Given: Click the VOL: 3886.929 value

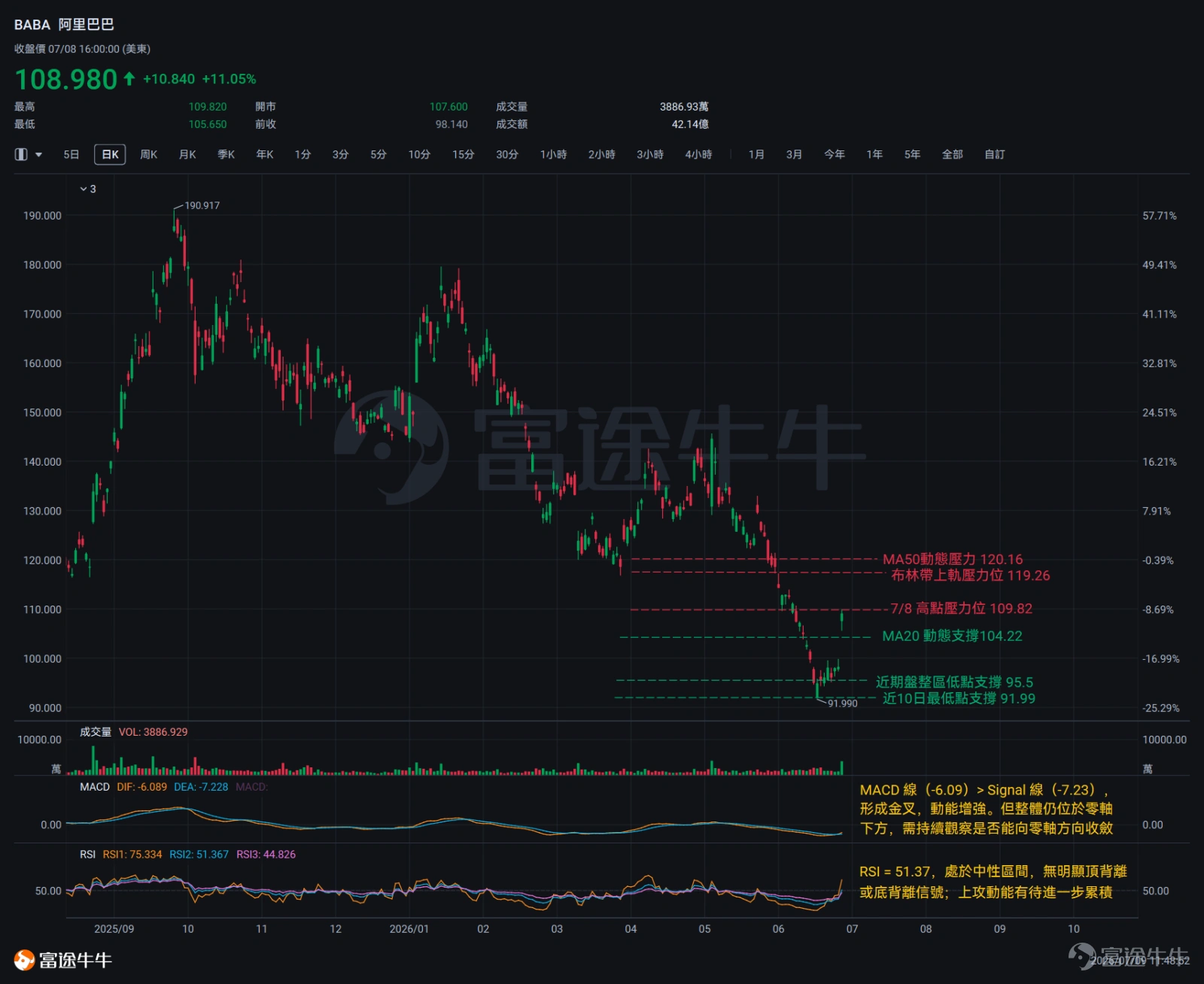Looking at the screenshot, I should (154, 732).
